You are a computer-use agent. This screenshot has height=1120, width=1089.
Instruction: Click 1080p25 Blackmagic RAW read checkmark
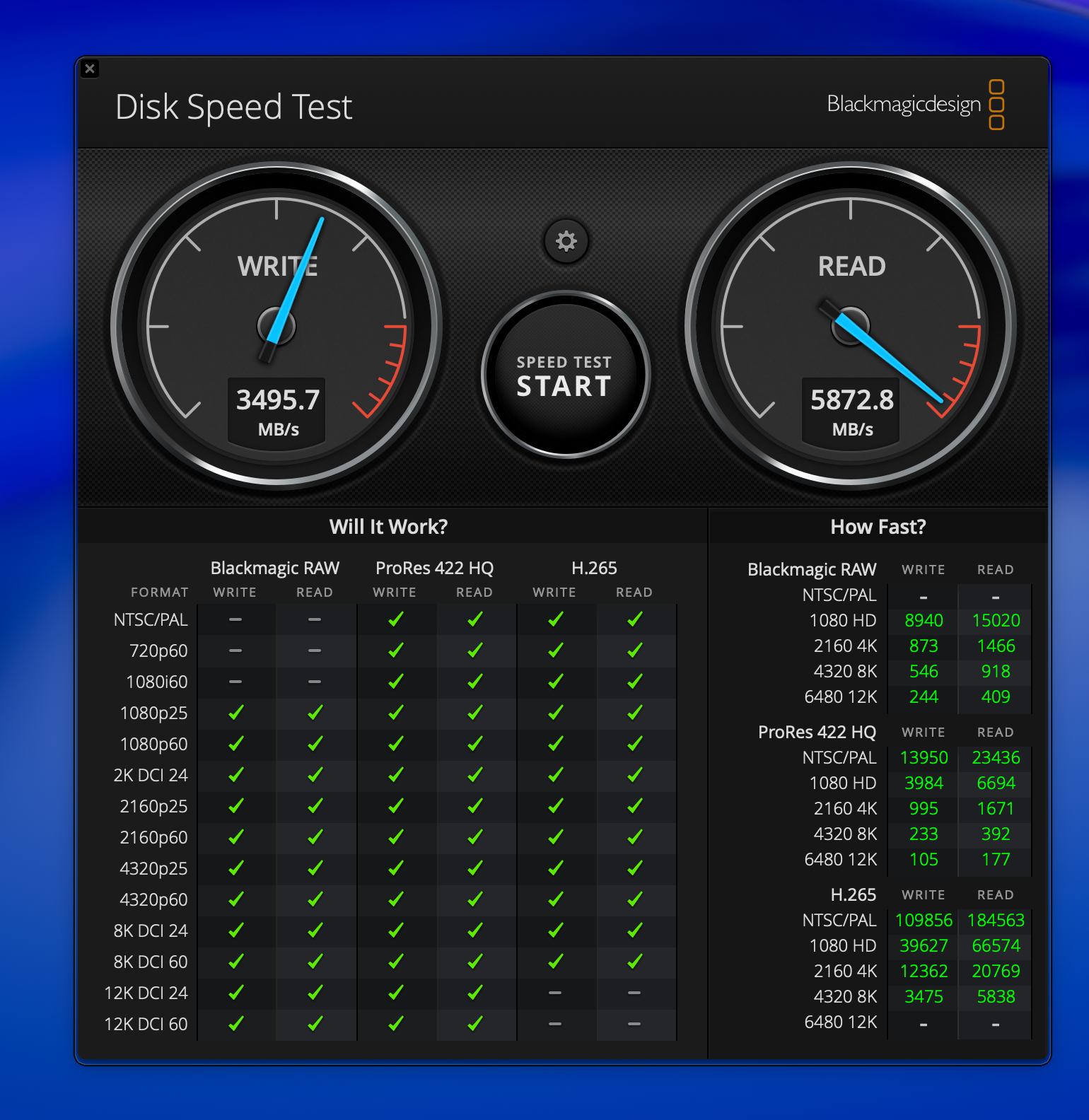[x=315, y=713]
